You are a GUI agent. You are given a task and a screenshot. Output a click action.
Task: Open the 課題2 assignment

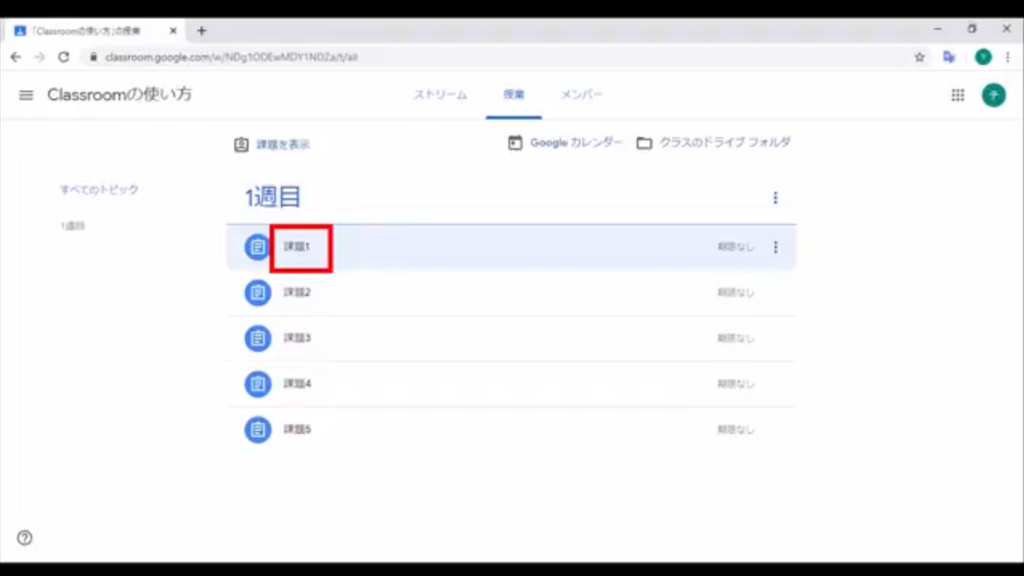pos(297,293)
